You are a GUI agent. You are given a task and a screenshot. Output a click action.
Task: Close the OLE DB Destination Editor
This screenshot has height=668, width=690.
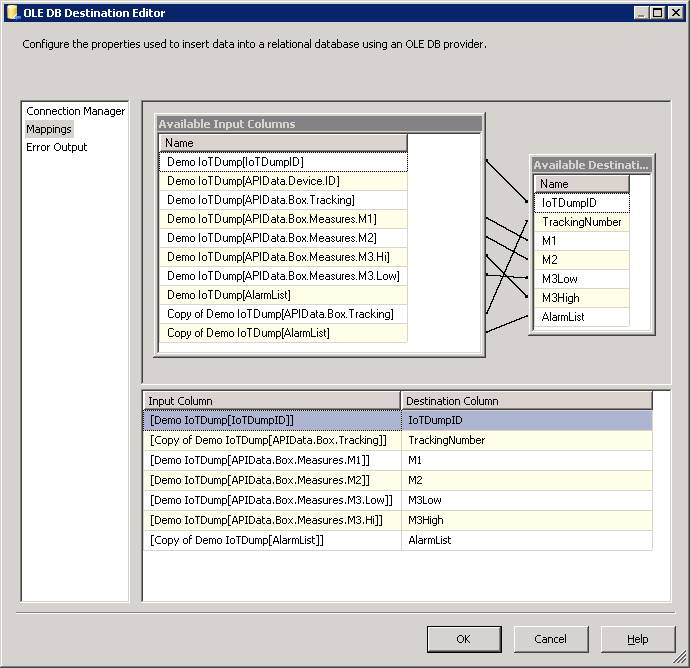675,13
